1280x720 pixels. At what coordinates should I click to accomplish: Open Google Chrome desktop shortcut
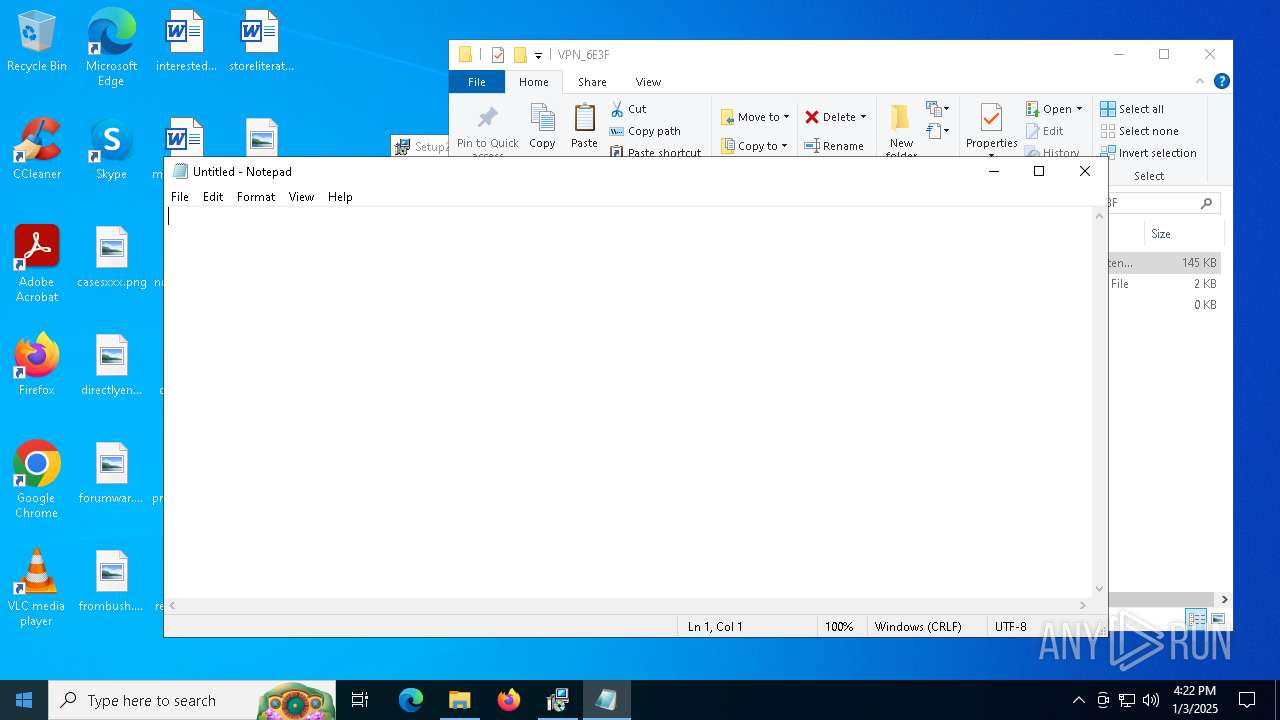(x=37, y=480)
